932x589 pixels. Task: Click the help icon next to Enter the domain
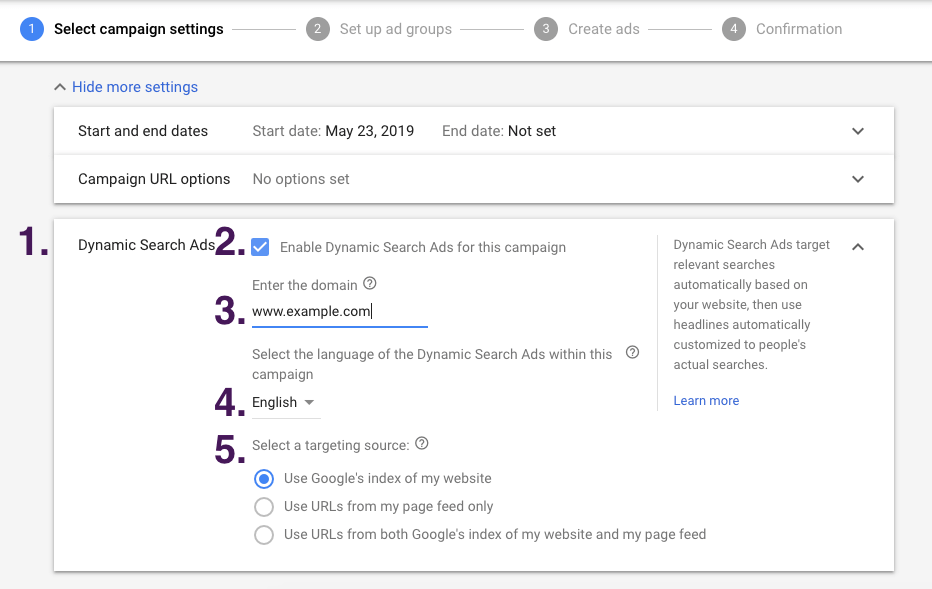(x=370, y=284)
